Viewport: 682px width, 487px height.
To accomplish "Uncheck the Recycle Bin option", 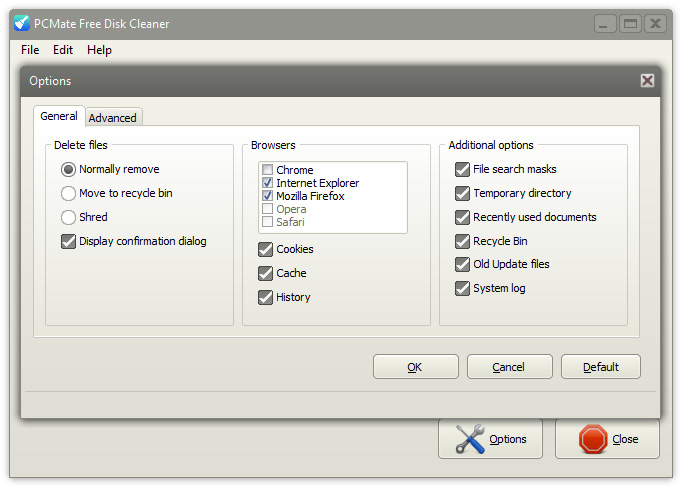I will coord(462,241).
